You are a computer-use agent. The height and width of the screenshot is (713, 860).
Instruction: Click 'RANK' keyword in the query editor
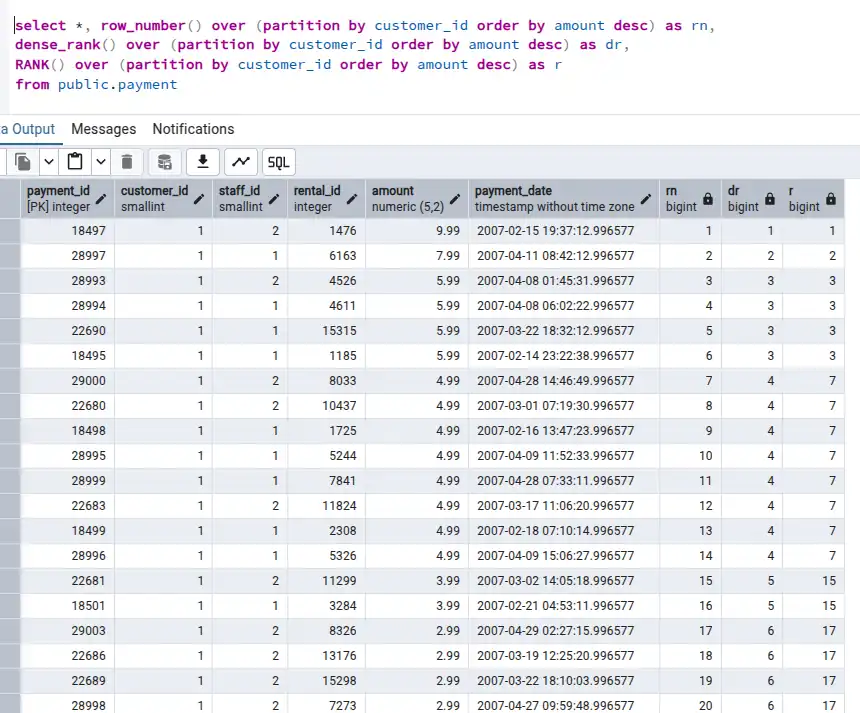coord(32,65)
